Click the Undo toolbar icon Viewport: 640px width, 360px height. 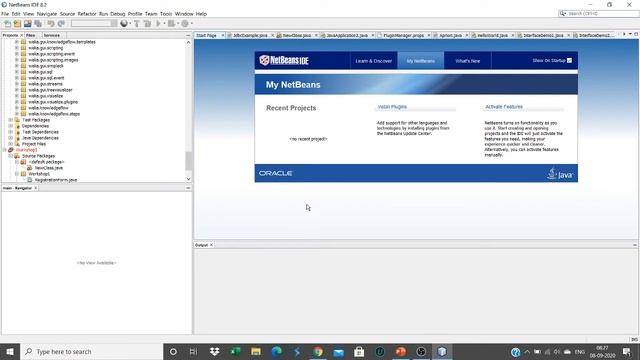51,24
